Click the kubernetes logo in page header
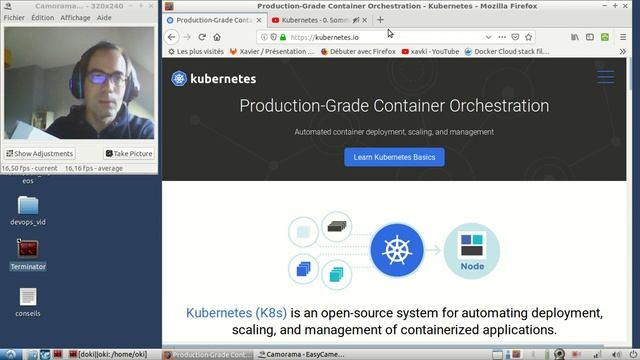The width and height of the screenshot is (640, 360). [x=213, y=78]
